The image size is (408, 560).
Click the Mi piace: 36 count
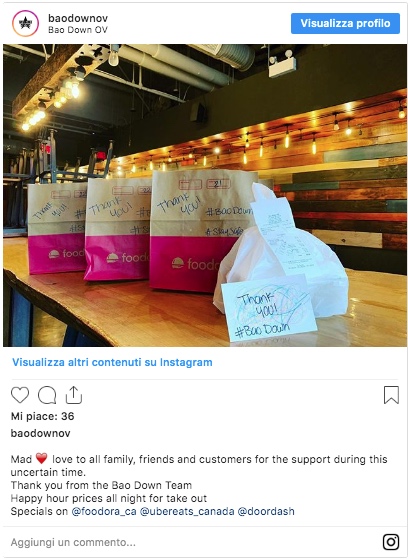[x=43, y=416]
